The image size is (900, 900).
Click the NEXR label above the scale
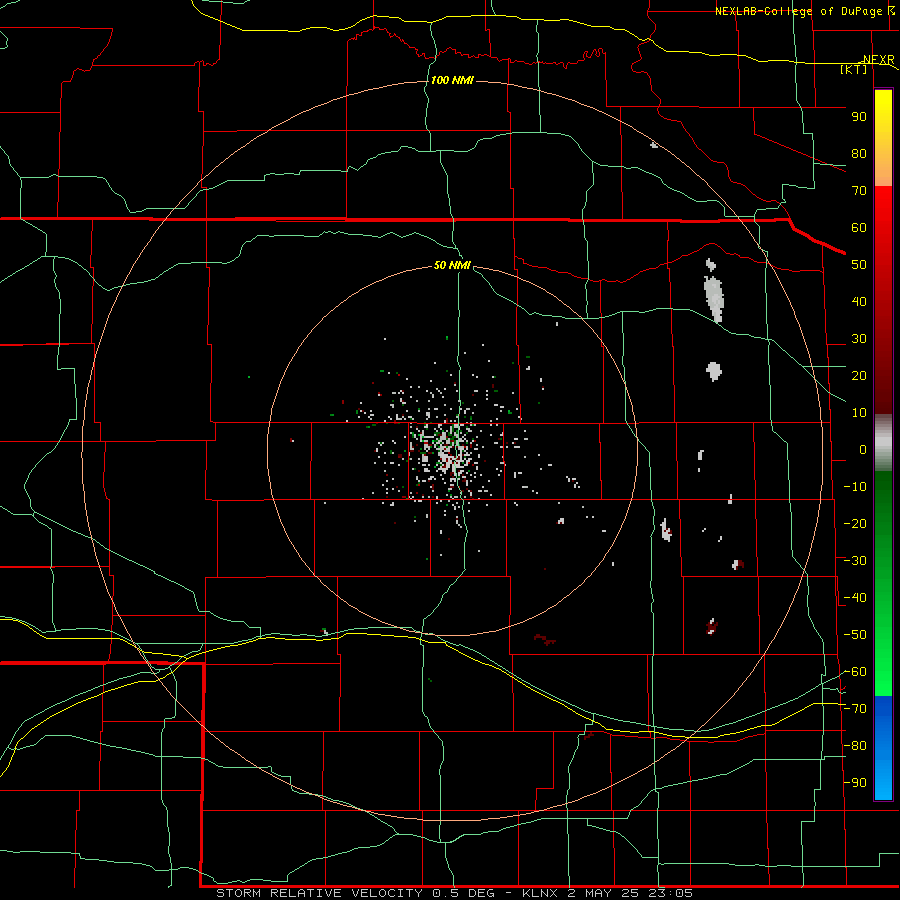(879, 60)
